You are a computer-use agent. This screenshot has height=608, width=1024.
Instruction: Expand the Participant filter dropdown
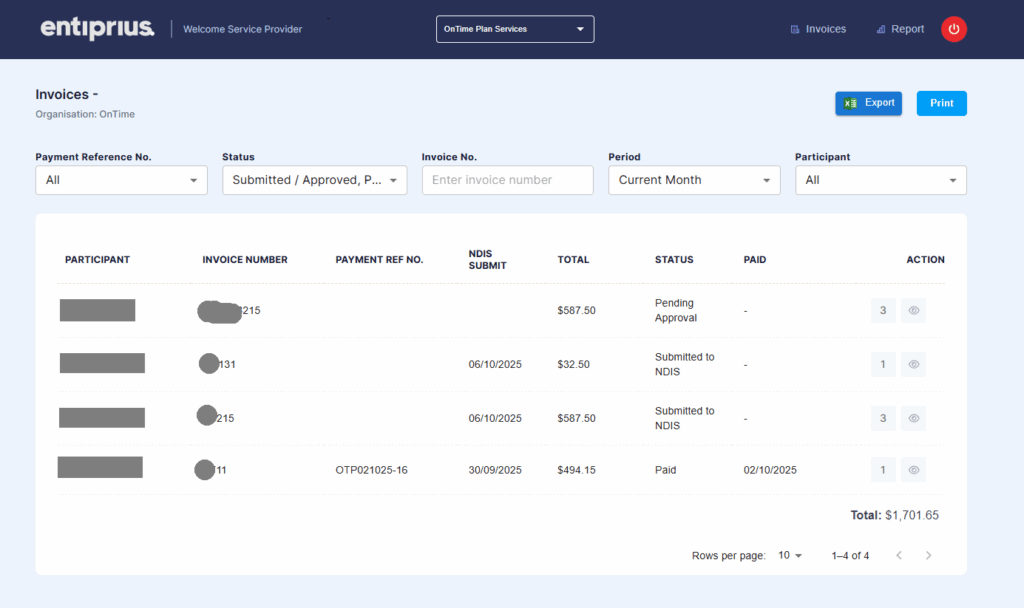(880, 180)
